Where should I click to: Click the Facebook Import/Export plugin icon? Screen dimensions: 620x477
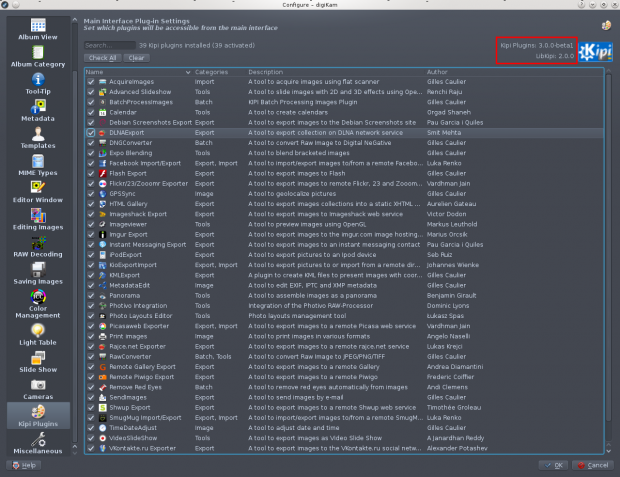pos(102,163)
